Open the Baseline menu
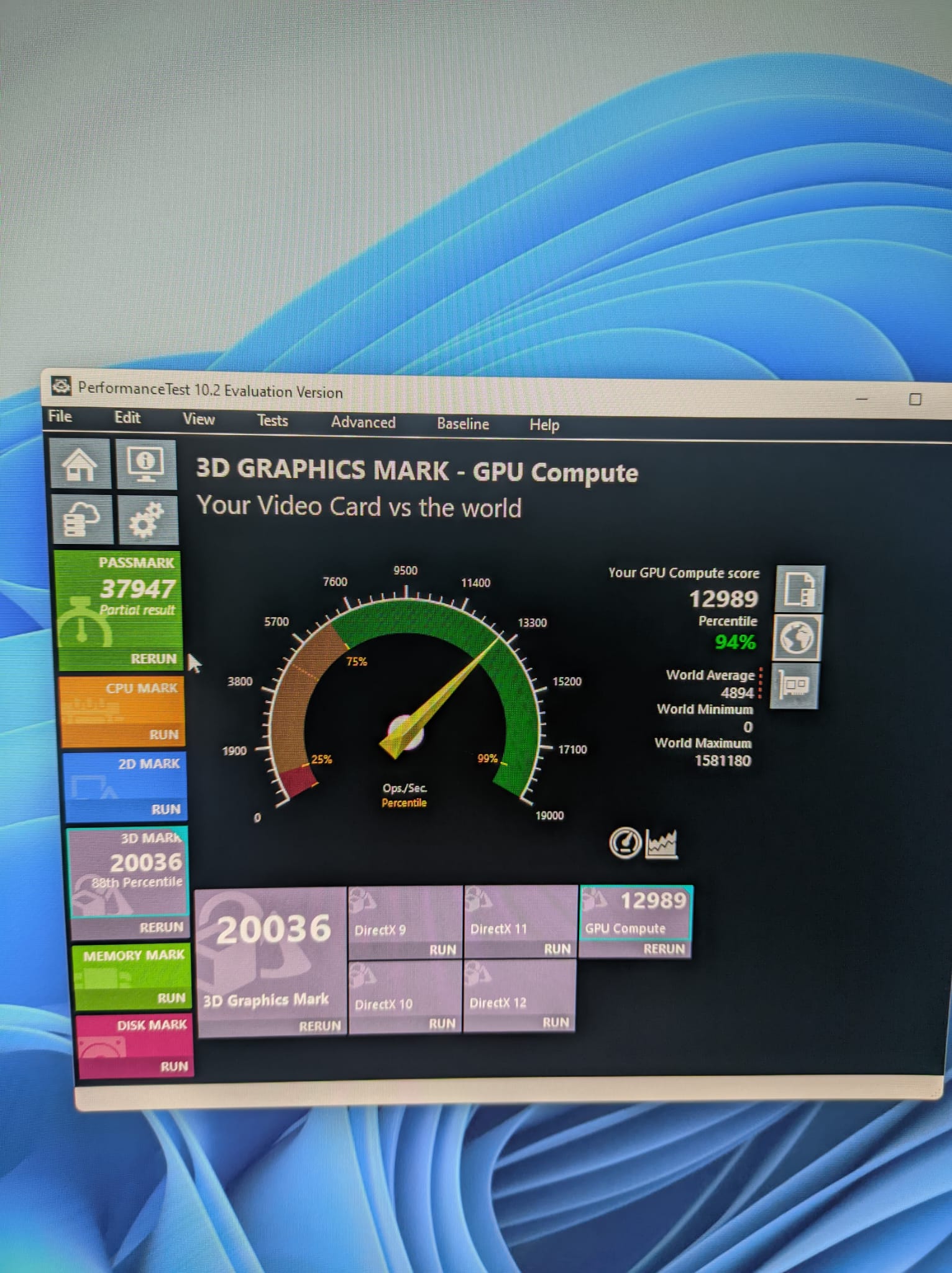 click(463, 424)
